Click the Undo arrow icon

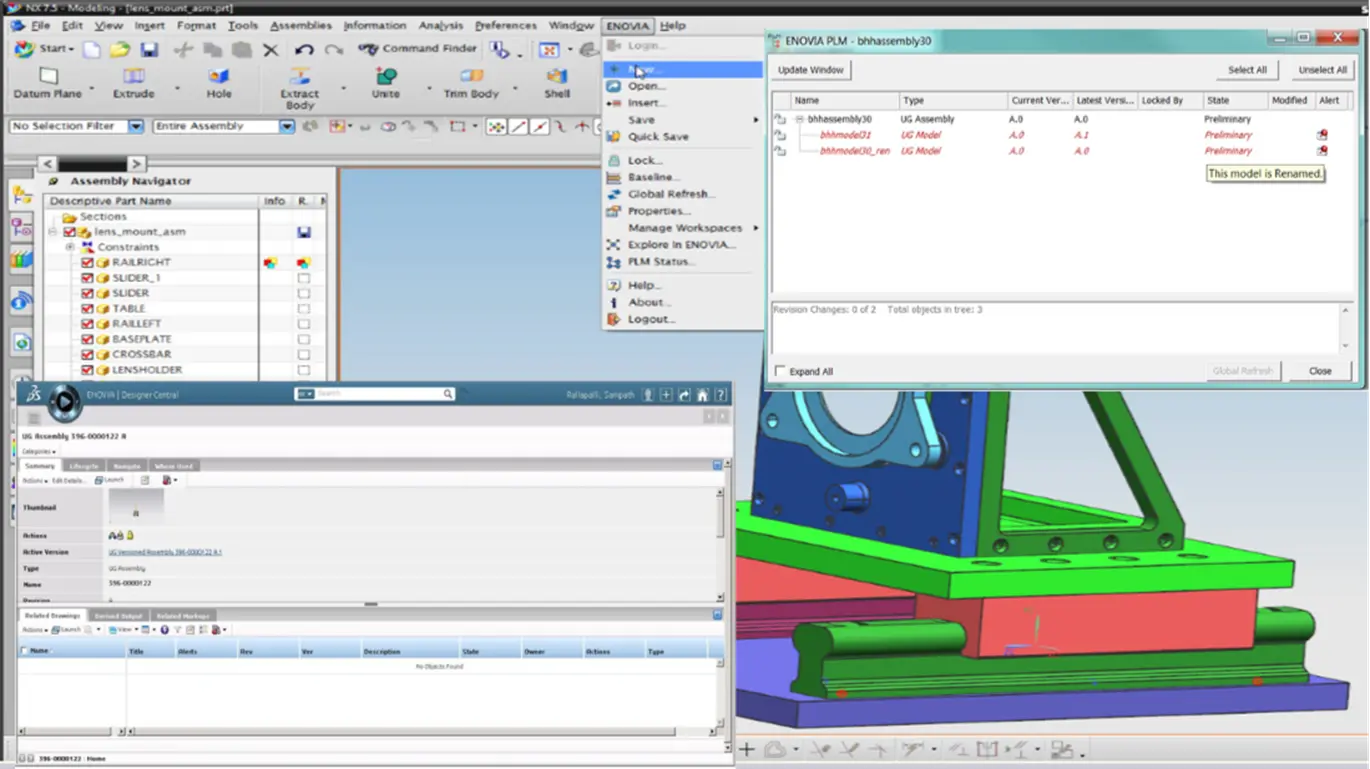(x=304, y=49)
